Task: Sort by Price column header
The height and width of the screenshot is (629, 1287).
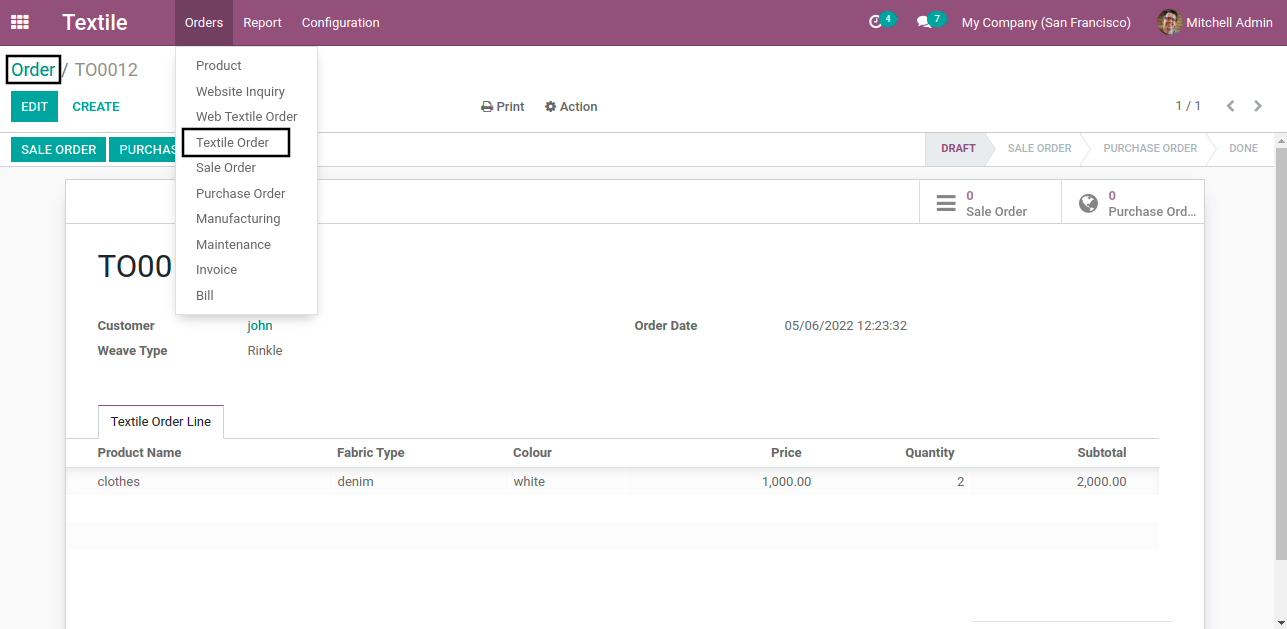Action: [786, 453]
